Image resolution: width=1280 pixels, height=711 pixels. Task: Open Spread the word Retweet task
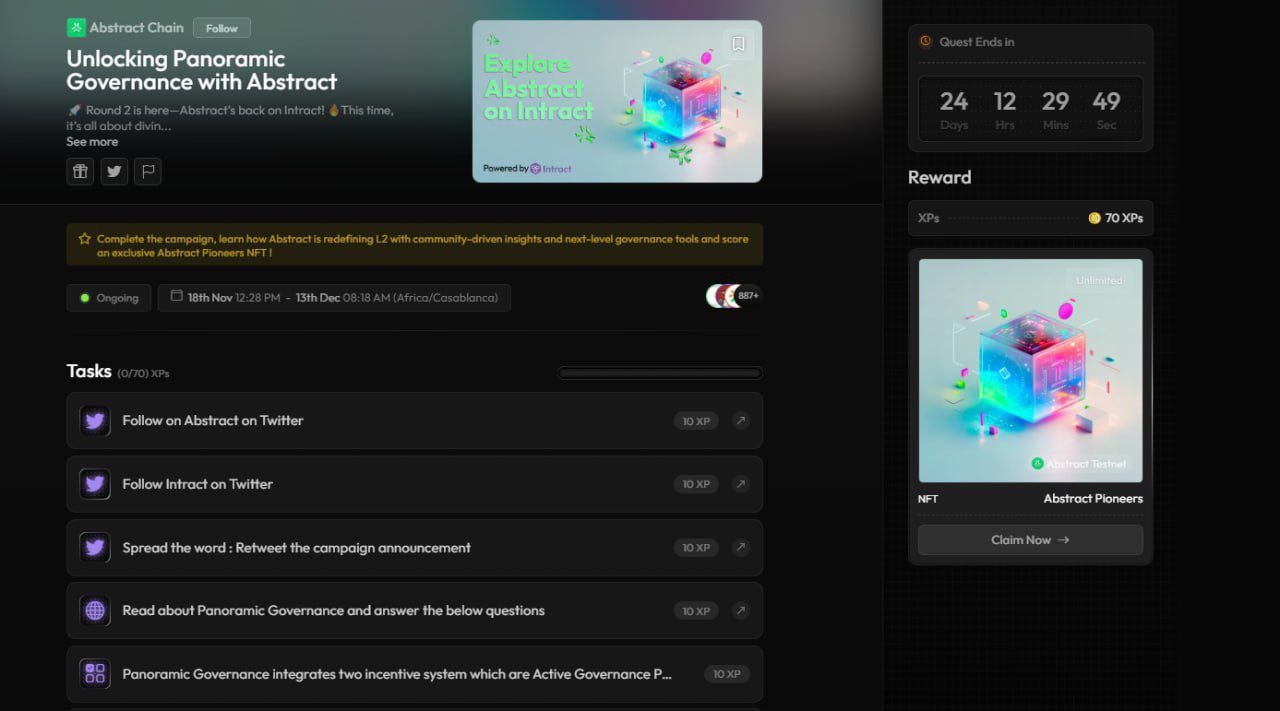click(x=414, y=548)
